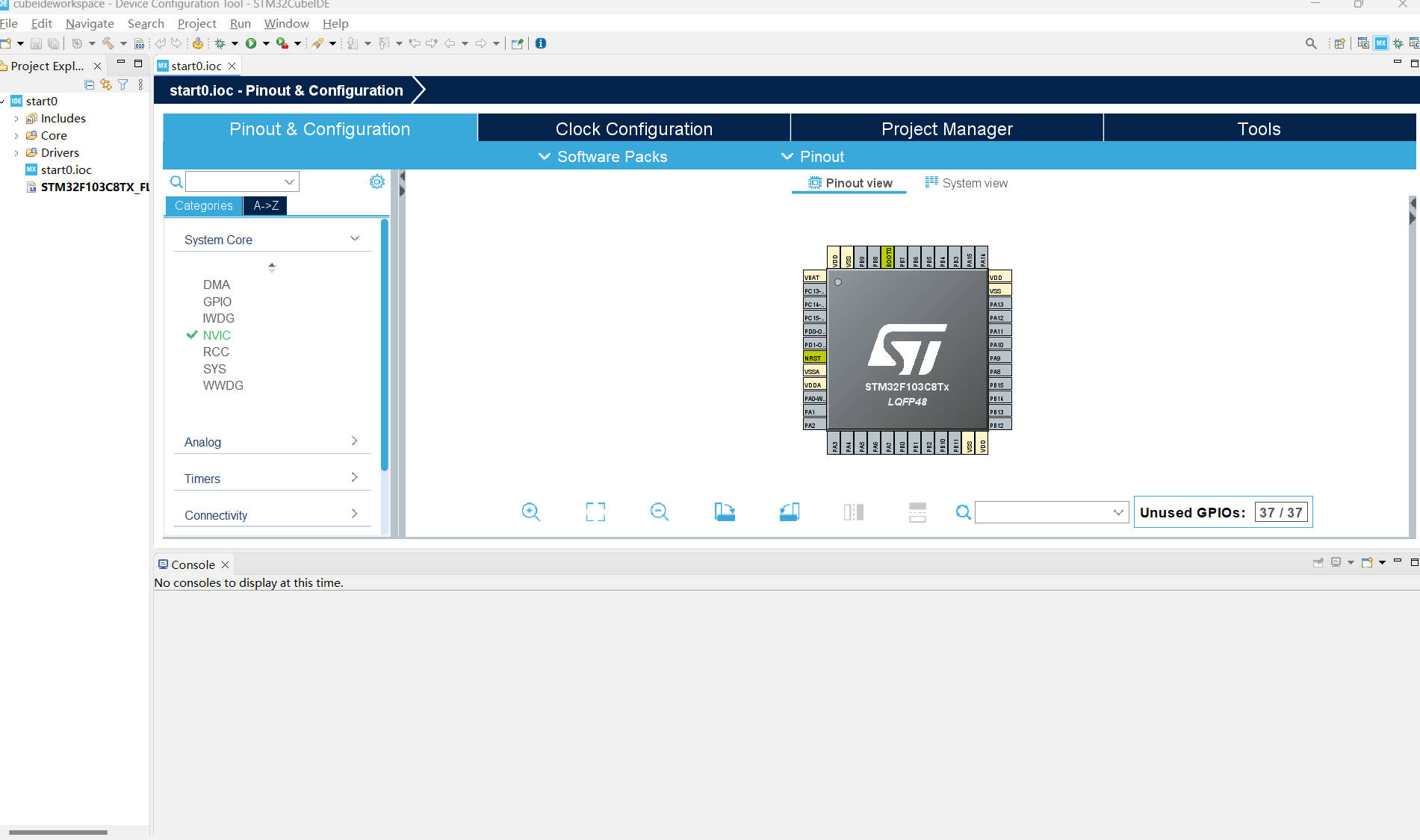Viewport: 1420px width, 840px height.
Task: Click the PA9 pin on the chip
Action: click(1000, 358)
